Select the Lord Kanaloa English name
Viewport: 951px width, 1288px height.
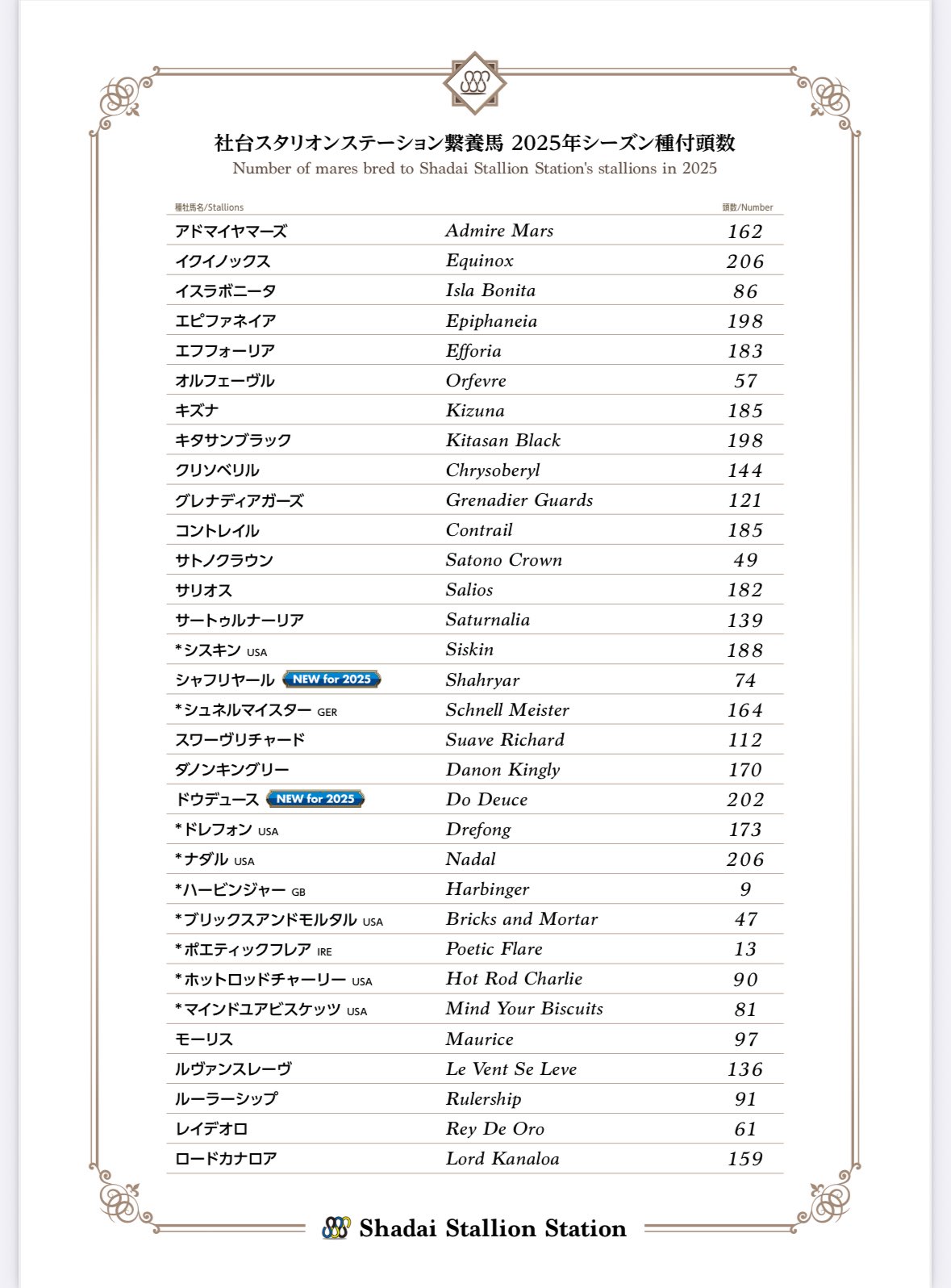[503, 1159]
